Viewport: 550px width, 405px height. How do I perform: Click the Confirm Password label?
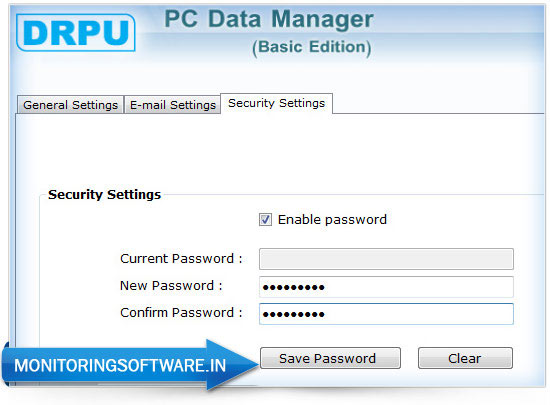coord(181,313)
